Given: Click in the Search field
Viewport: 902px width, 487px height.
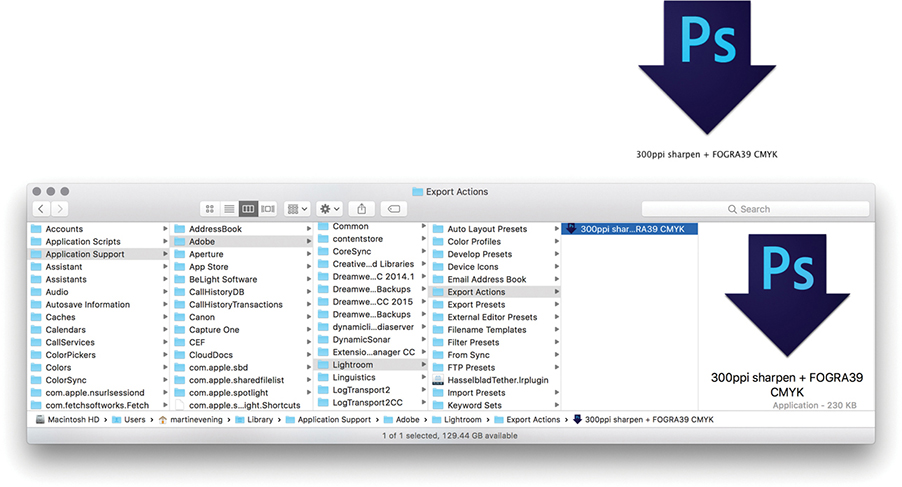Looking at the screenshot, I should (x=755, y=209).
